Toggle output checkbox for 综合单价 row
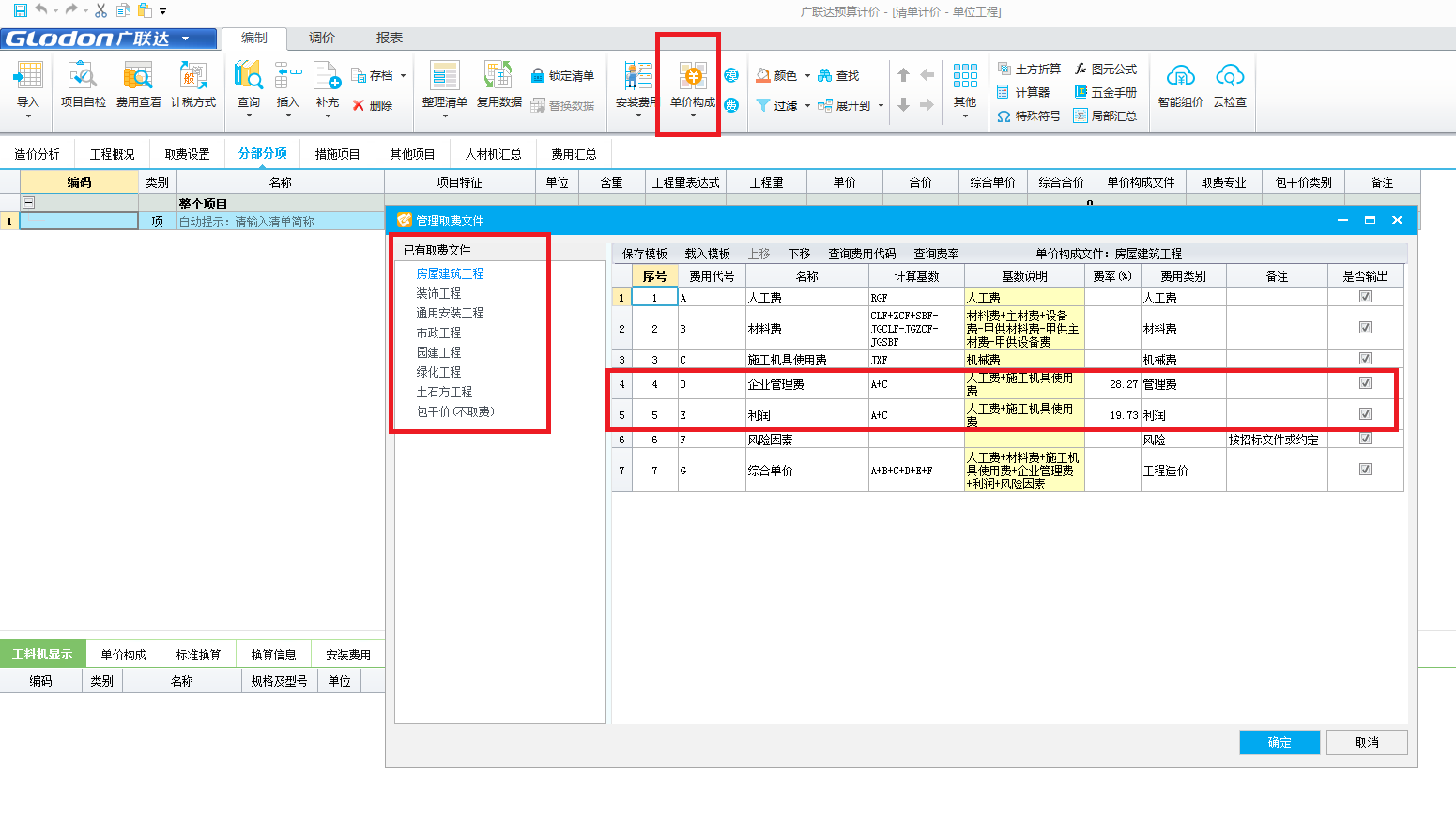The image size is (1456, 820). pos(1365,469)
